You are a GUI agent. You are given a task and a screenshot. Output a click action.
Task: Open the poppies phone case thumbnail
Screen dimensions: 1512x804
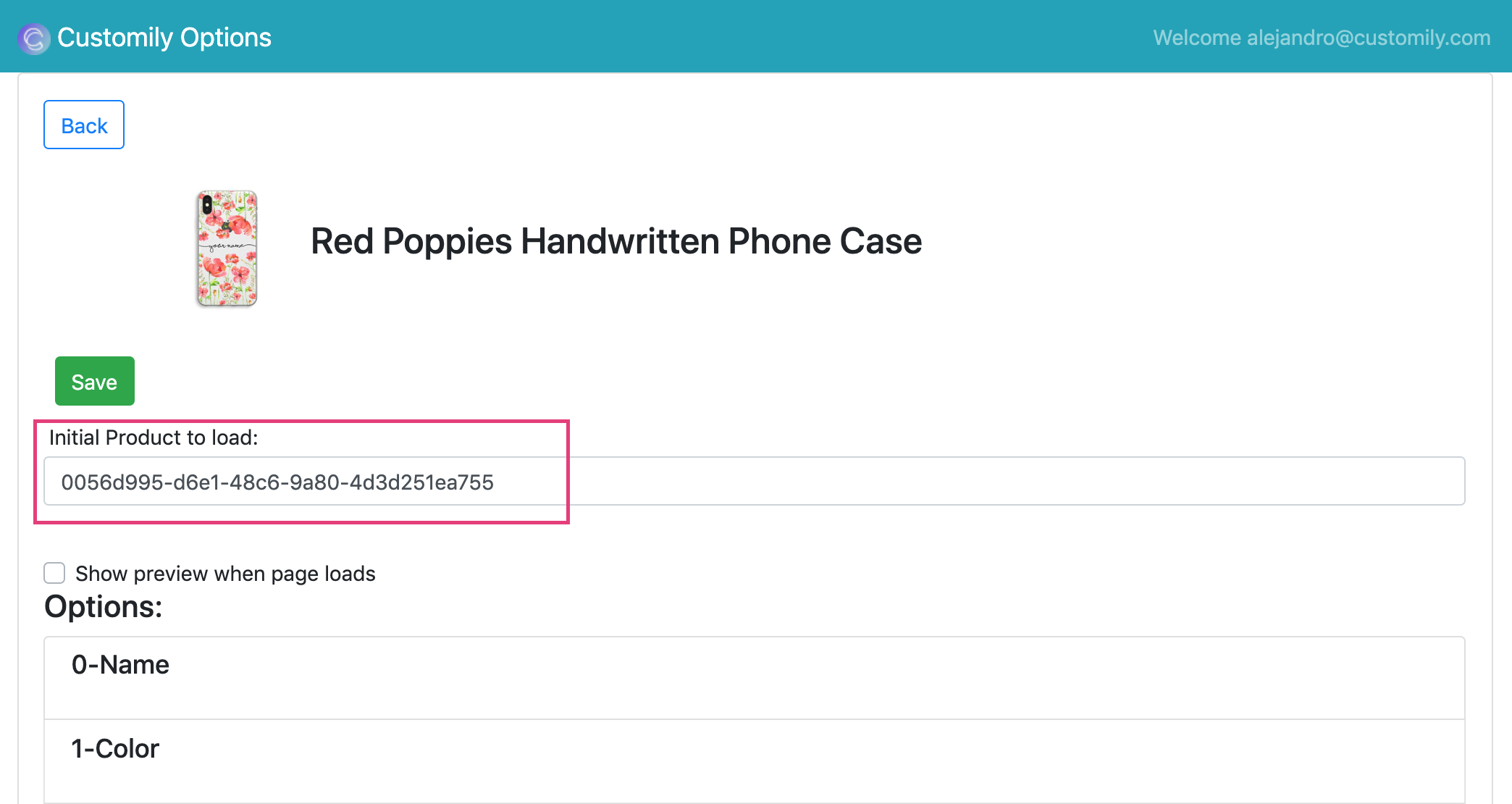[x=227, y=248]
